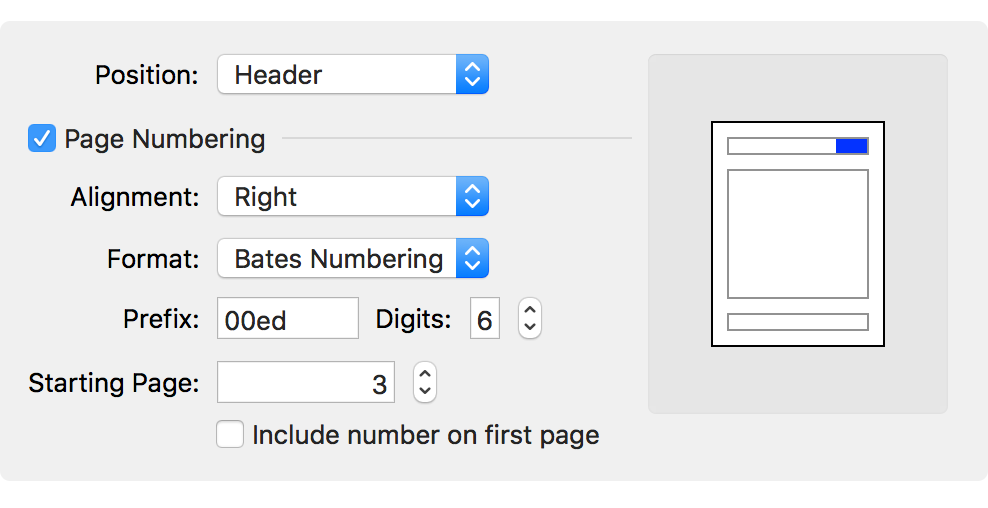Click the blue arrows on the Format popup
The height and width of the screenshot is (508, 988).
click(472, 259)
